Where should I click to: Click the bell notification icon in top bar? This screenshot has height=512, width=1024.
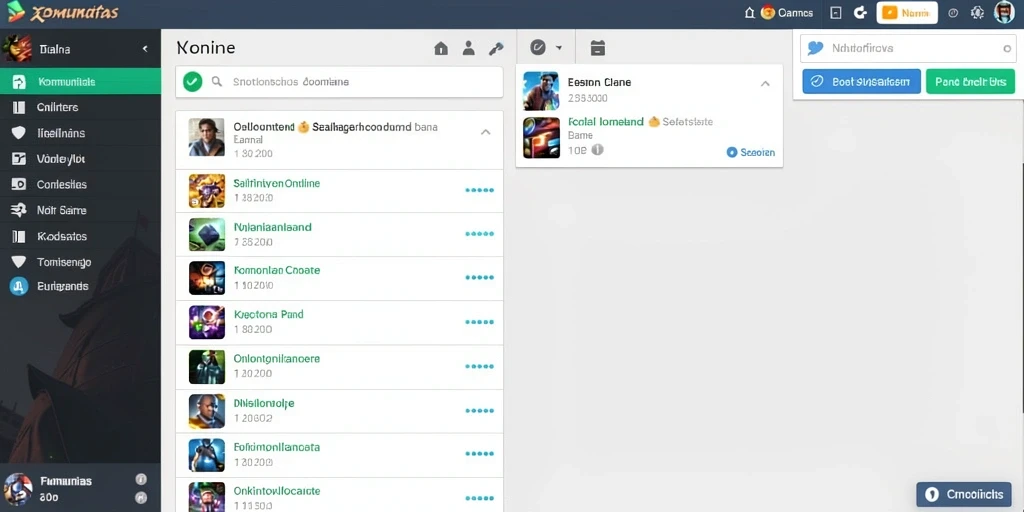point(750,12)
